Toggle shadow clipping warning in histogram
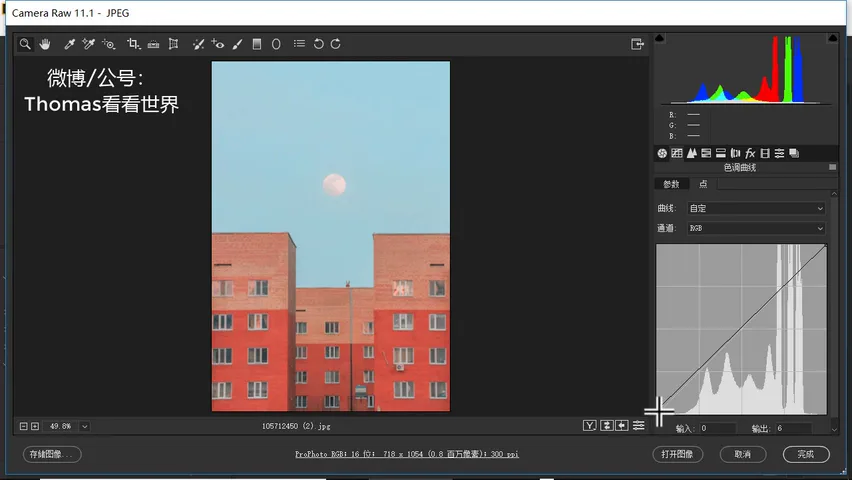The height and width of the screenshot is (480, 852). [660, 38]
